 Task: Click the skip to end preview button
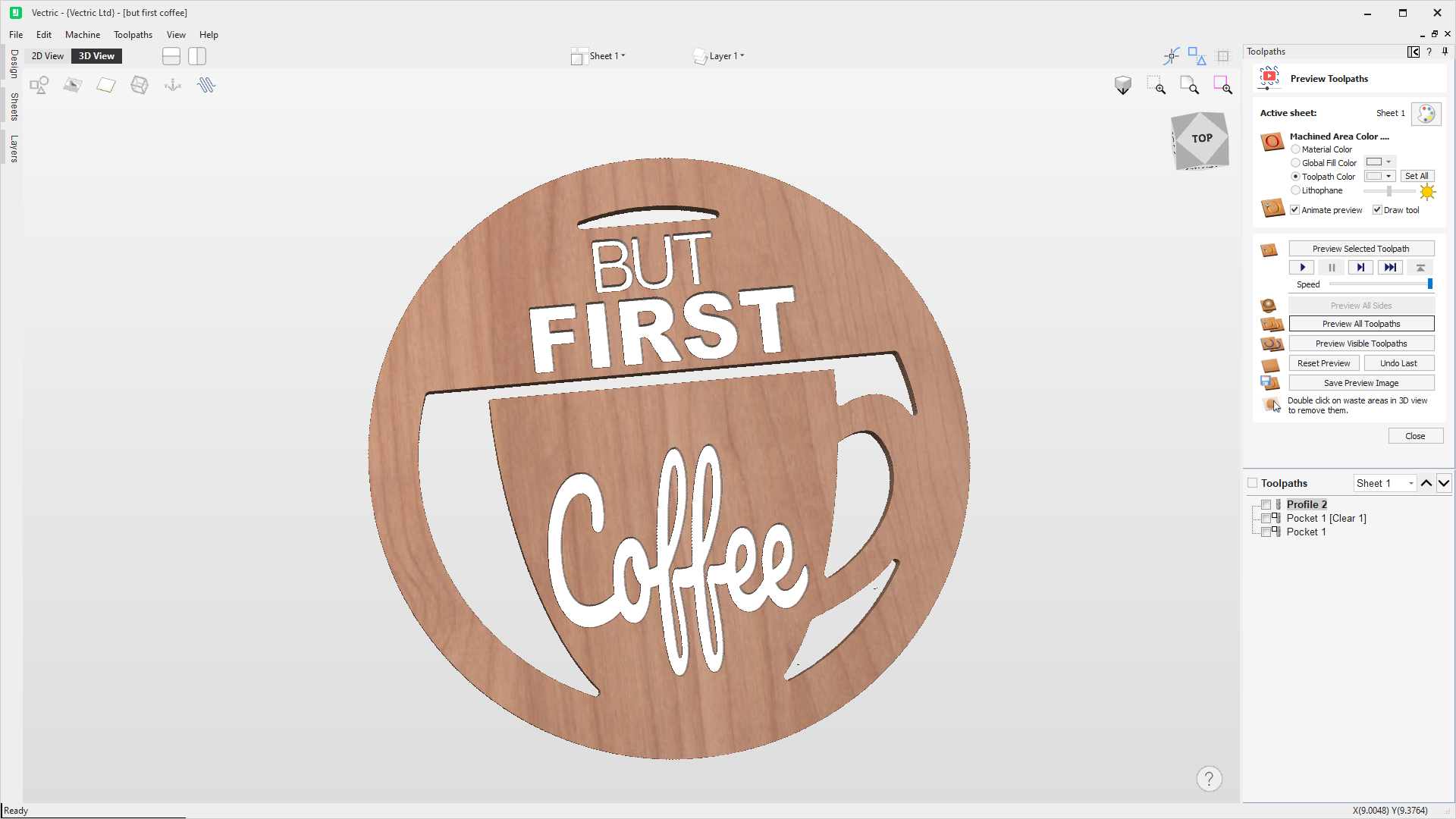[x=1390, y=268]
